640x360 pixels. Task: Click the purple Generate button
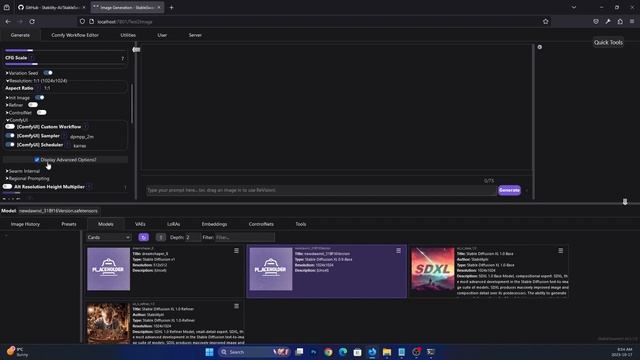[x=509, y=190]
